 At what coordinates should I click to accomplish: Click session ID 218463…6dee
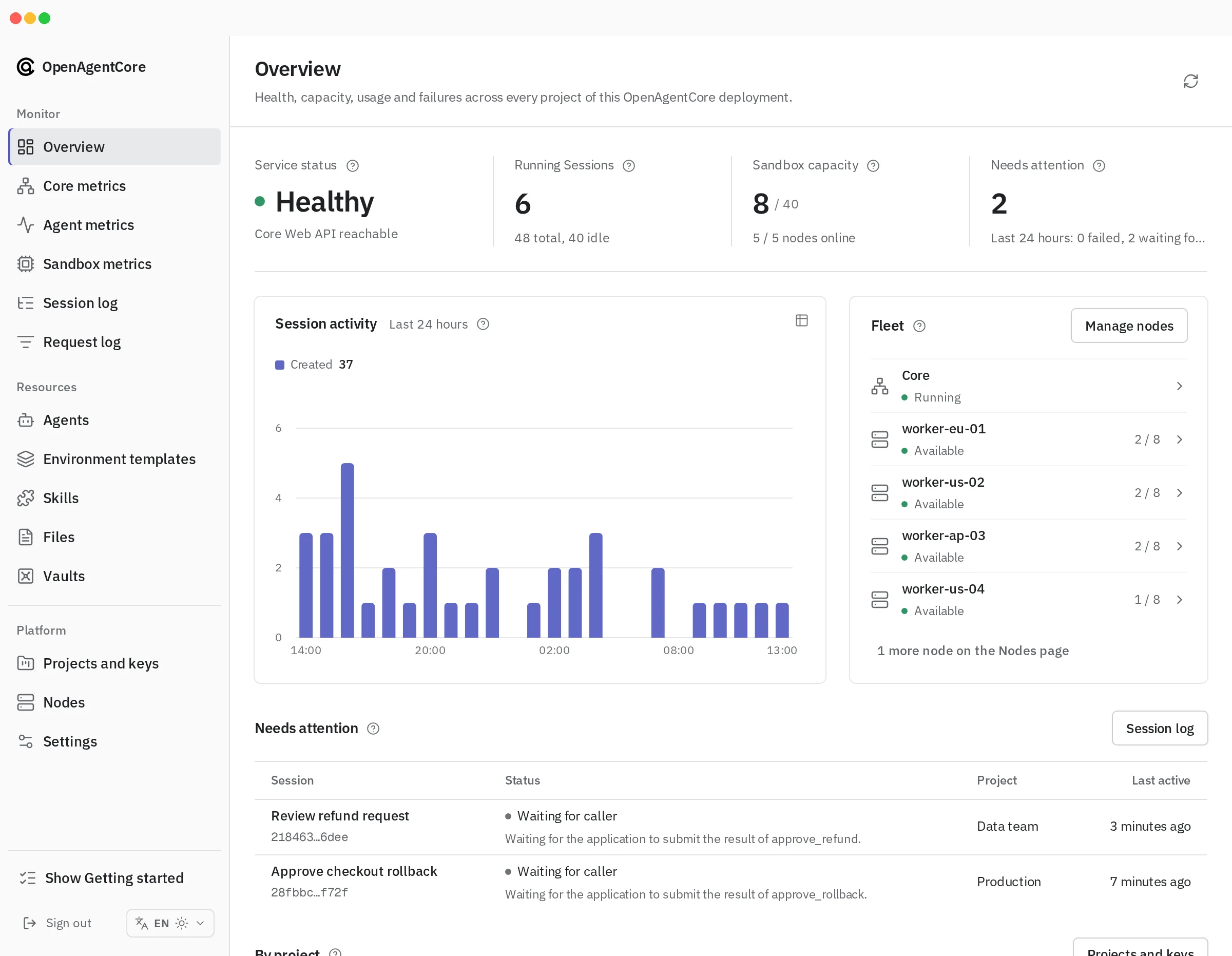click(x=309, y=836)
